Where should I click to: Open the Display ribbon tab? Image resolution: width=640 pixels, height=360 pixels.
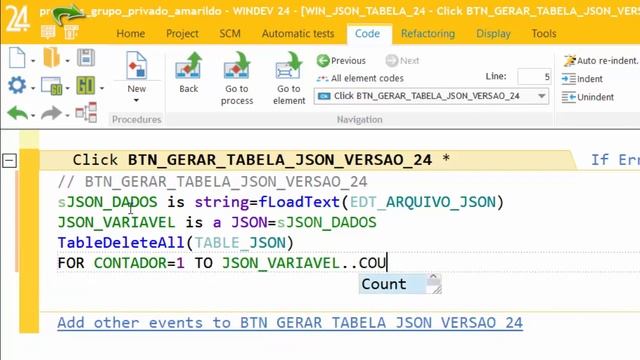(x=493, y=33)
